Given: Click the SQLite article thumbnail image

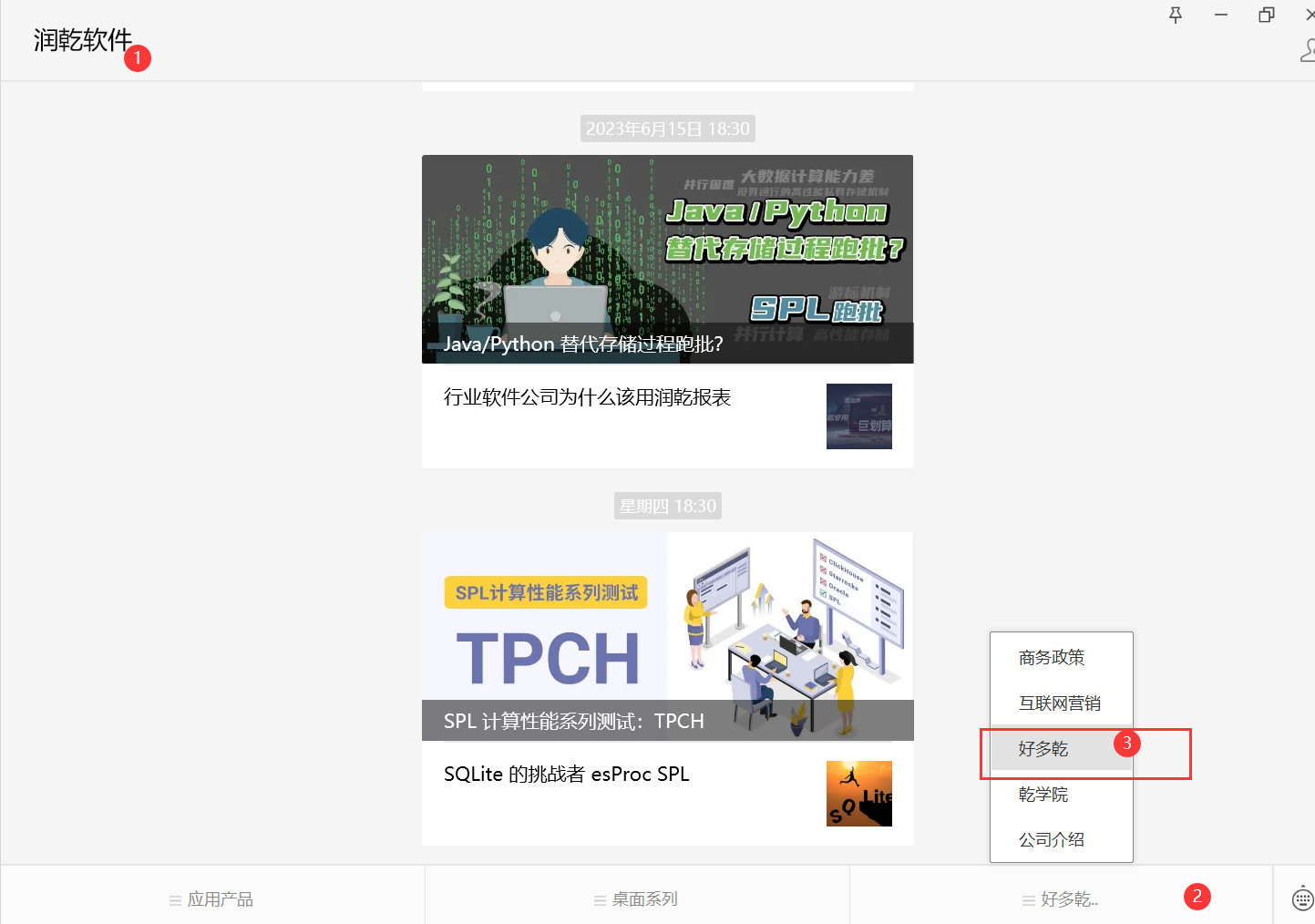Looking at the screenshot, I should 859,794.
